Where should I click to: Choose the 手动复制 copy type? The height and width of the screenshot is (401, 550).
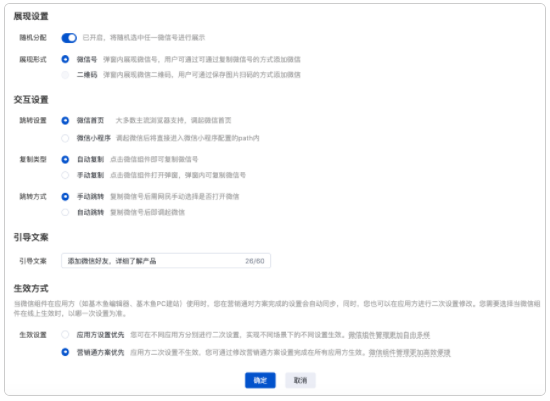click(65, 175)
